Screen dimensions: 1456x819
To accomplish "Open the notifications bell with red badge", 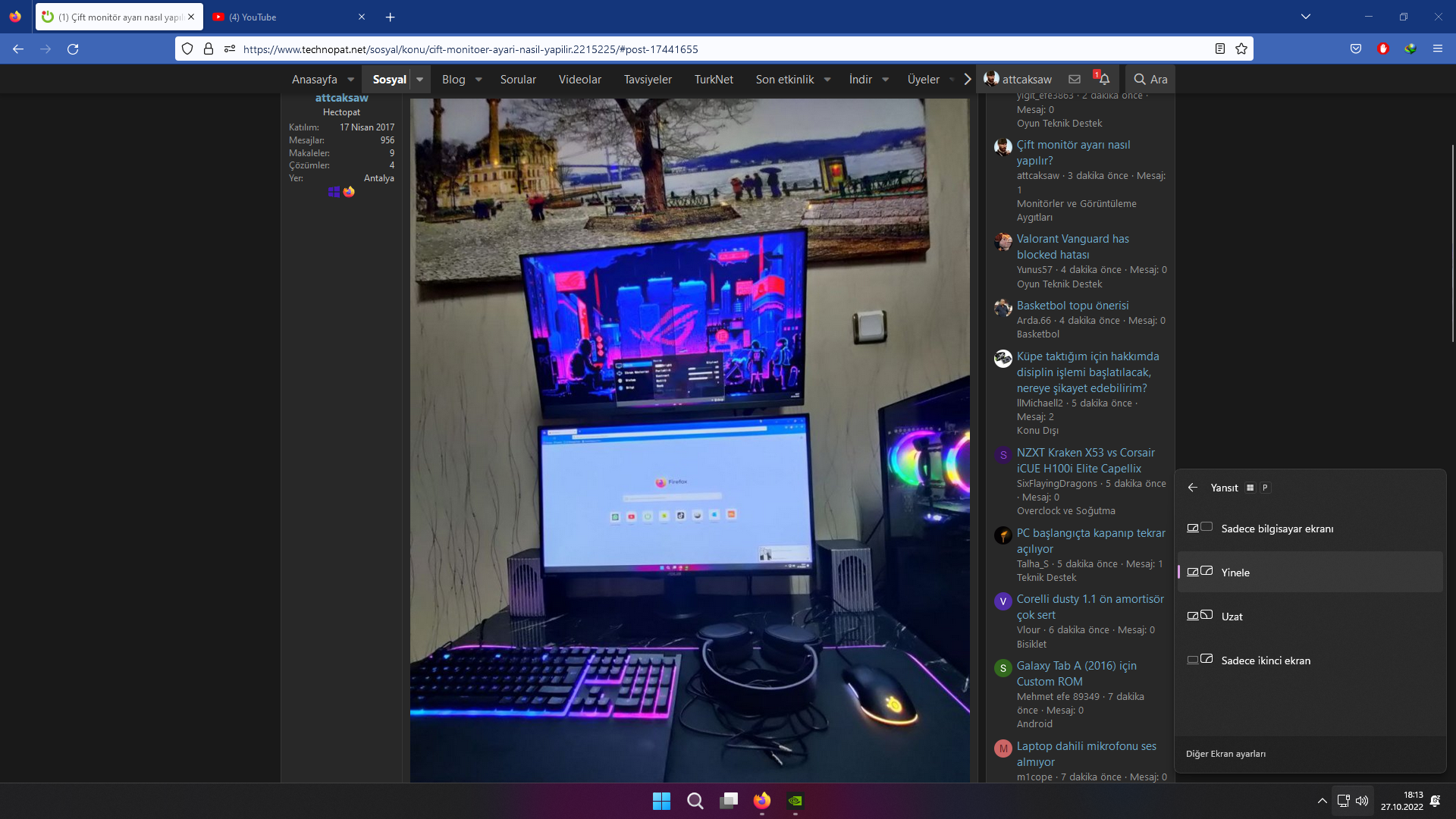I will point(1104,79).
